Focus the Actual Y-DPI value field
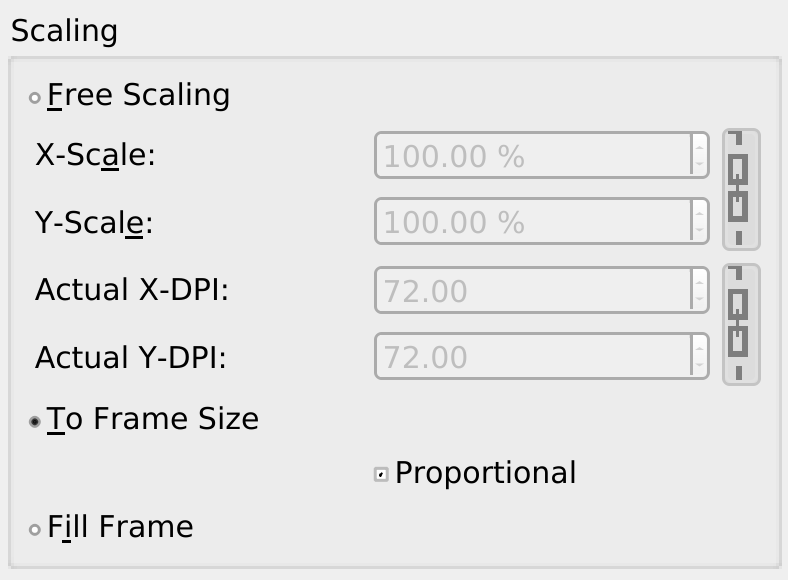 (x=532, y=357)
